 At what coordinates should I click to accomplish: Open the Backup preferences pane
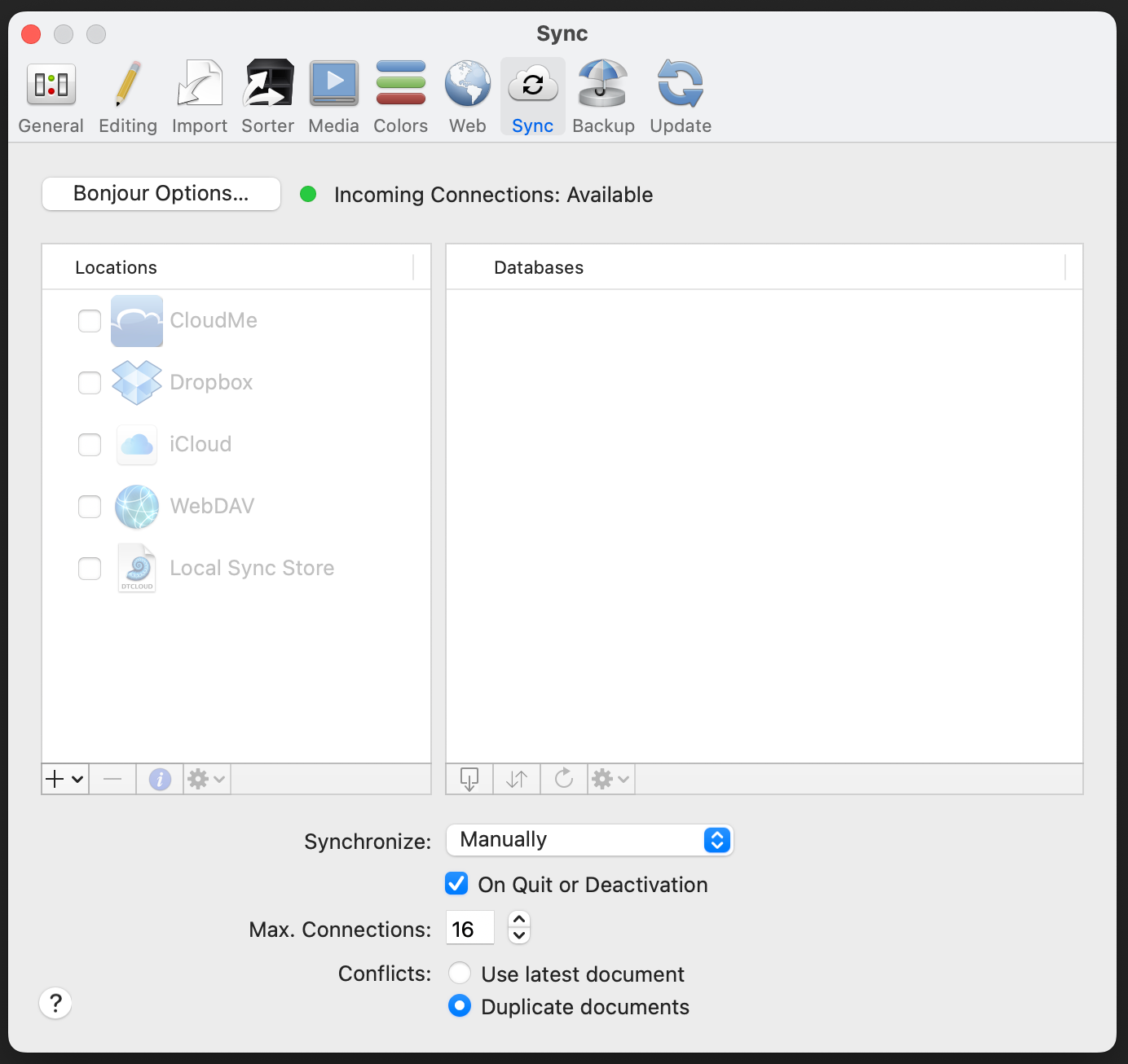point(603,97)
